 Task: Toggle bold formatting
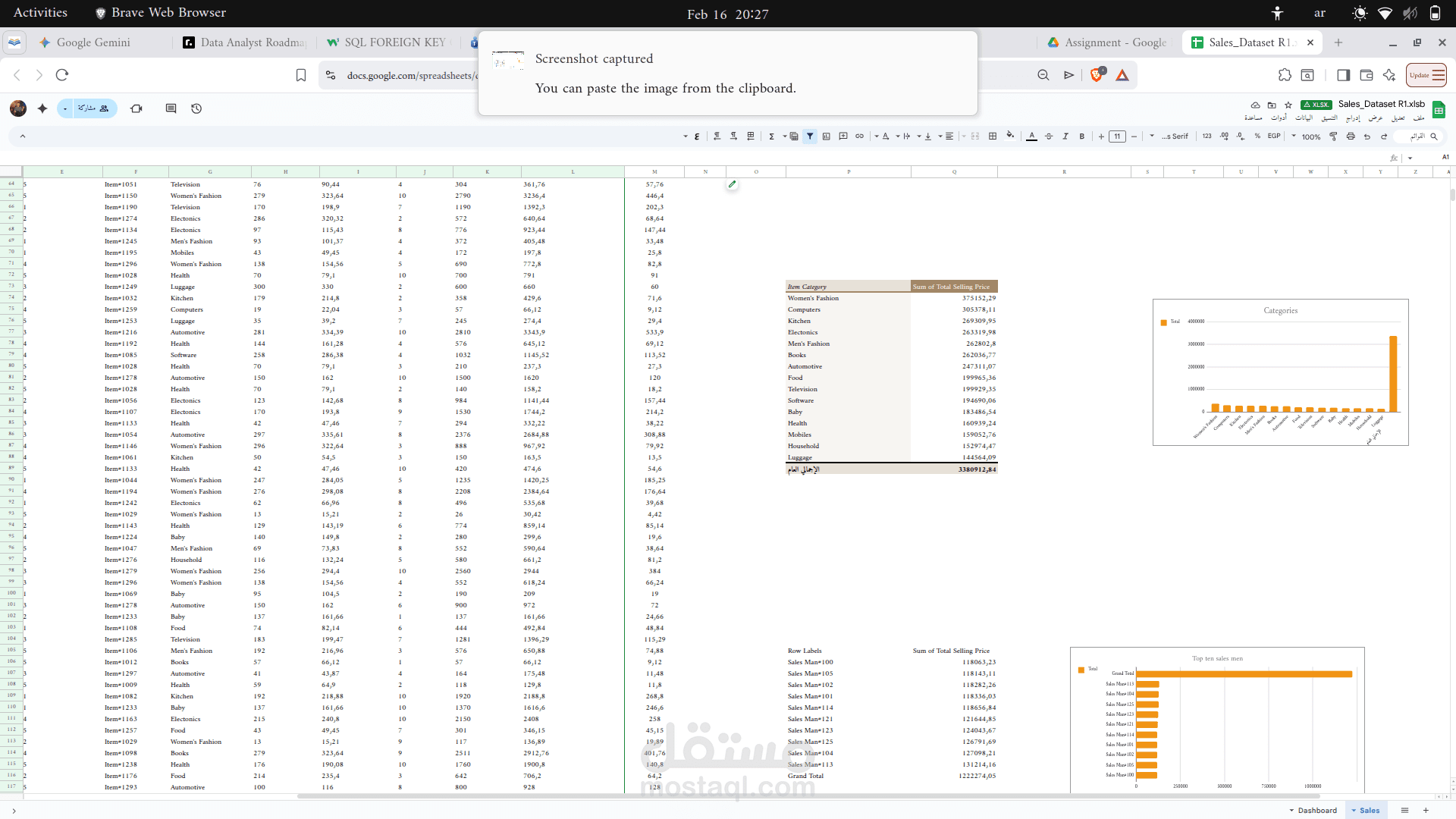tap(1081, 136)
